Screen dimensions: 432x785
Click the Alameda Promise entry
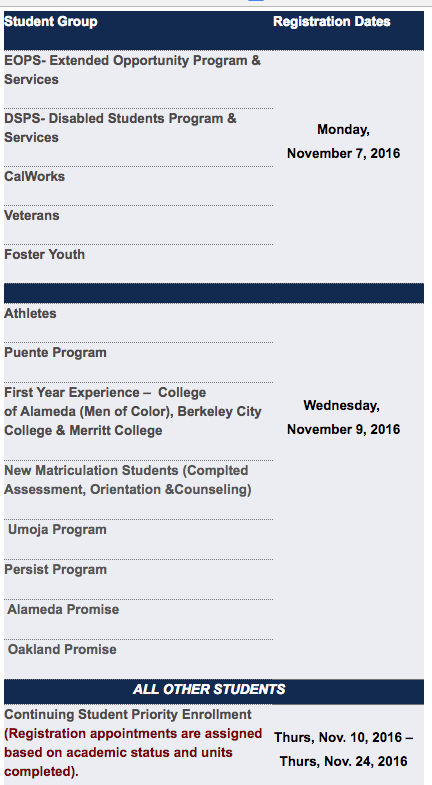(x=63, y=610)
